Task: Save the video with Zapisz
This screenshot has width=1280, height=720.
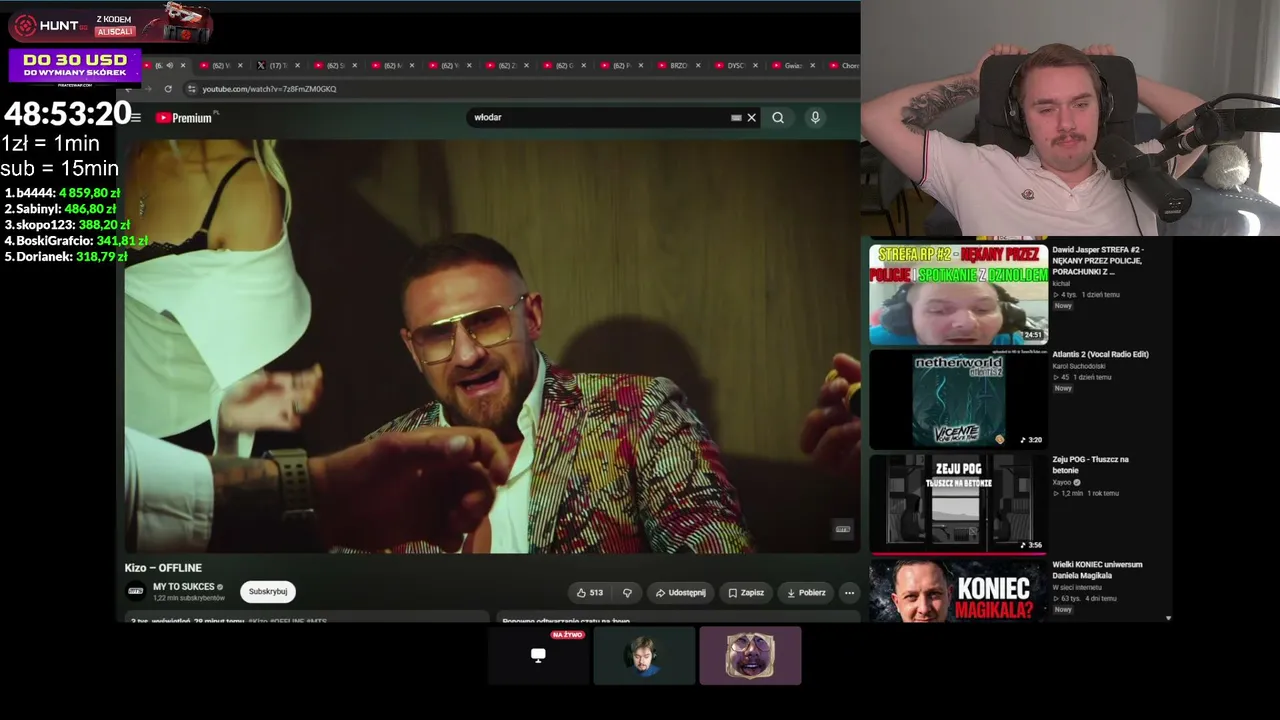Action: coord(746,593)
